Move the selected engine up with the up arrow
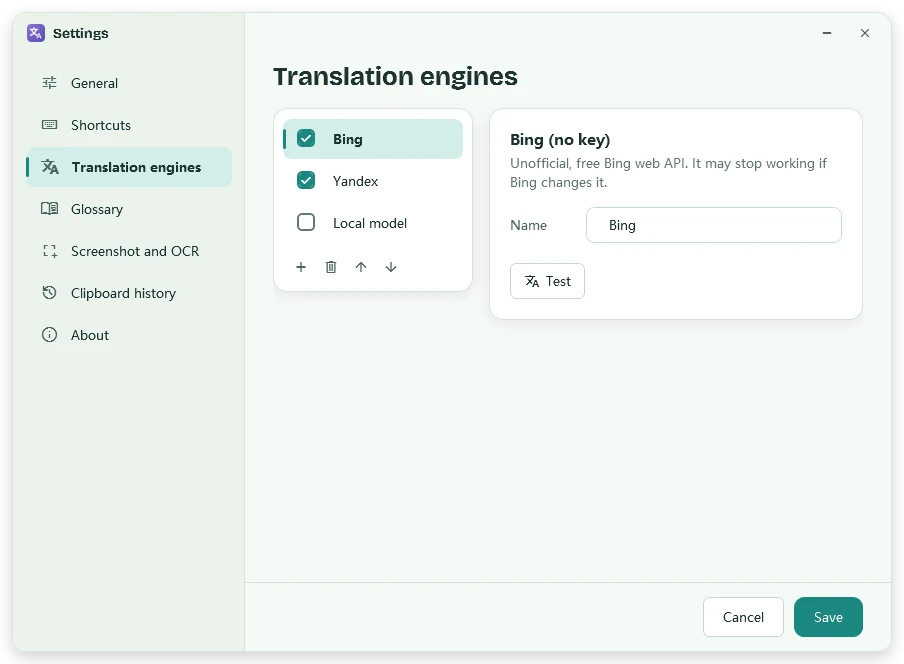 [x=361, y=267]
